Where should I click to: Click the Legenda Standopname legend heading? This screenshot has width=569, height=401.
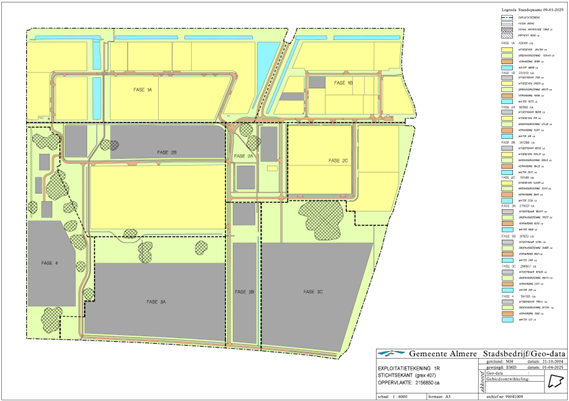click(533, 10)
